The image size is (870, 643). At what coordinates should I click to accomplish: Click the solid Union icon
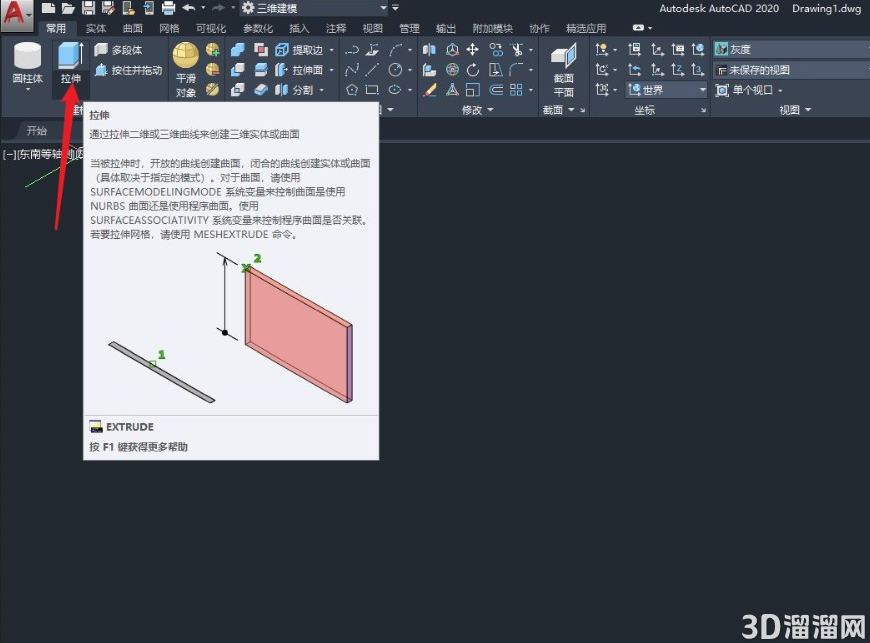pos(238,50)
